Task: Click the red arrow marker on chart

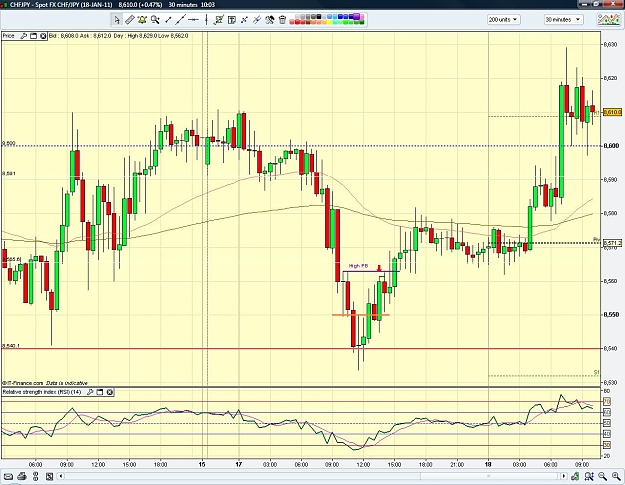Action: pyautogui.click(x=379, y=268)
